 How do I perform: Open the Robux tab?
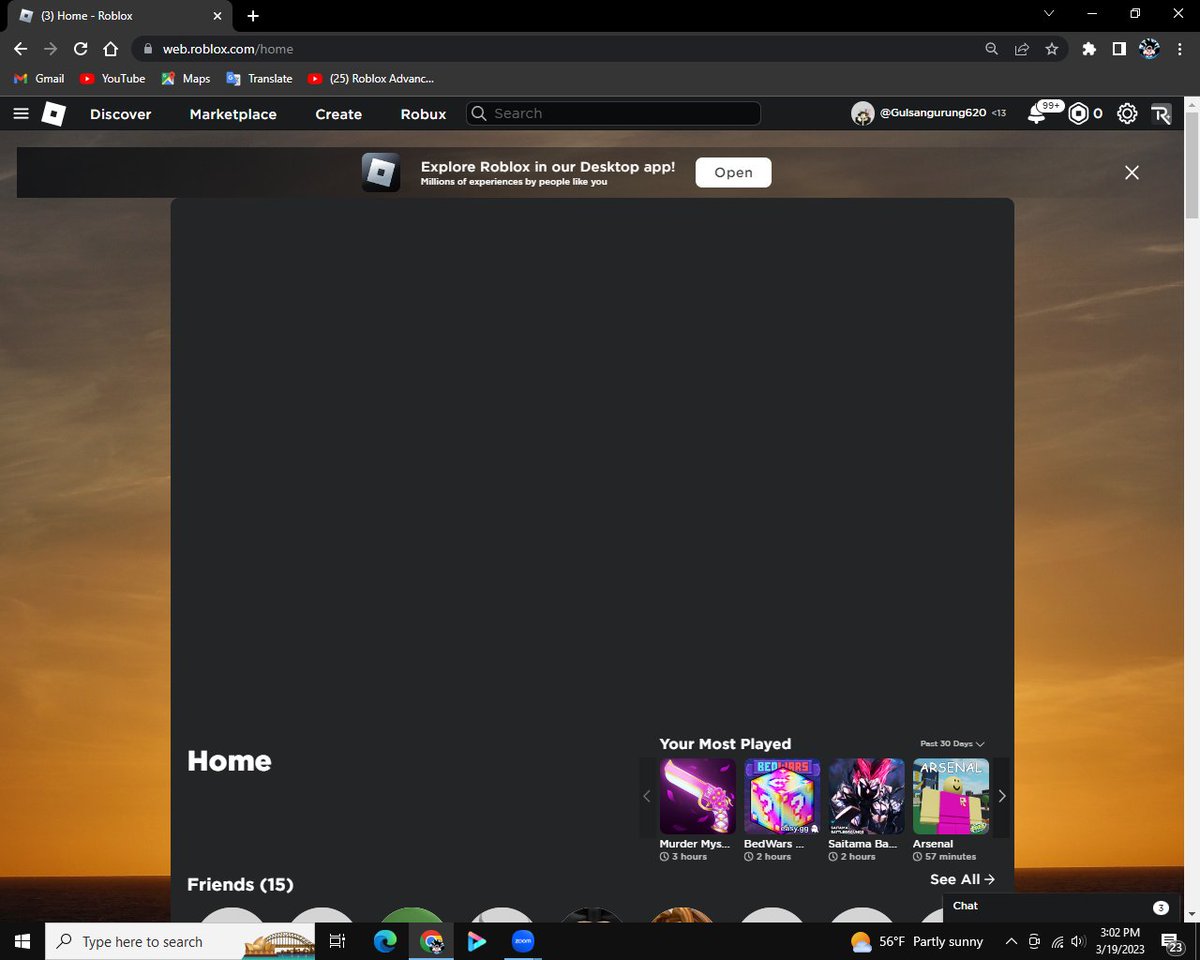tap(424, 114)
